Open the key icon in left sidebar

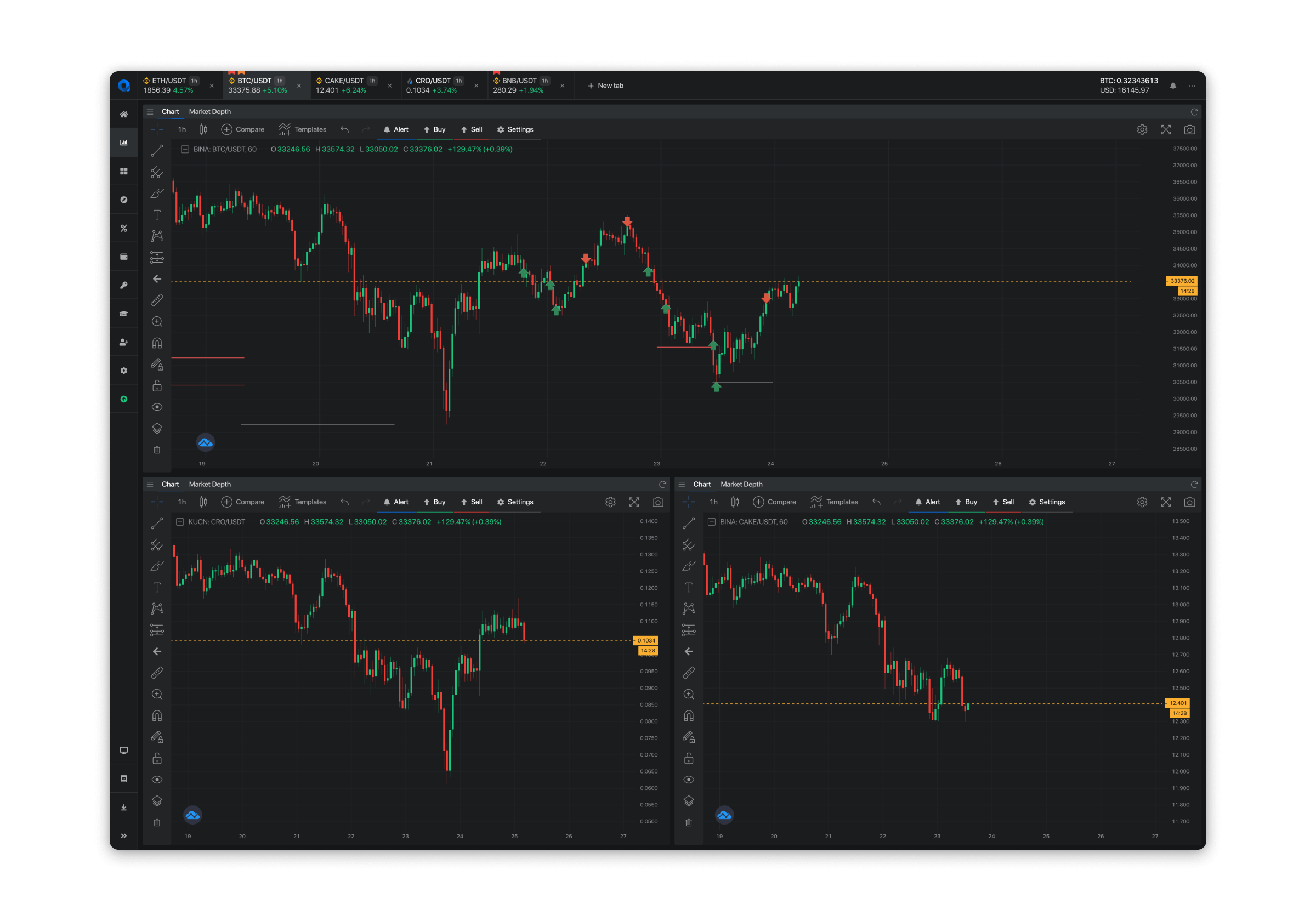pos(124,286)
